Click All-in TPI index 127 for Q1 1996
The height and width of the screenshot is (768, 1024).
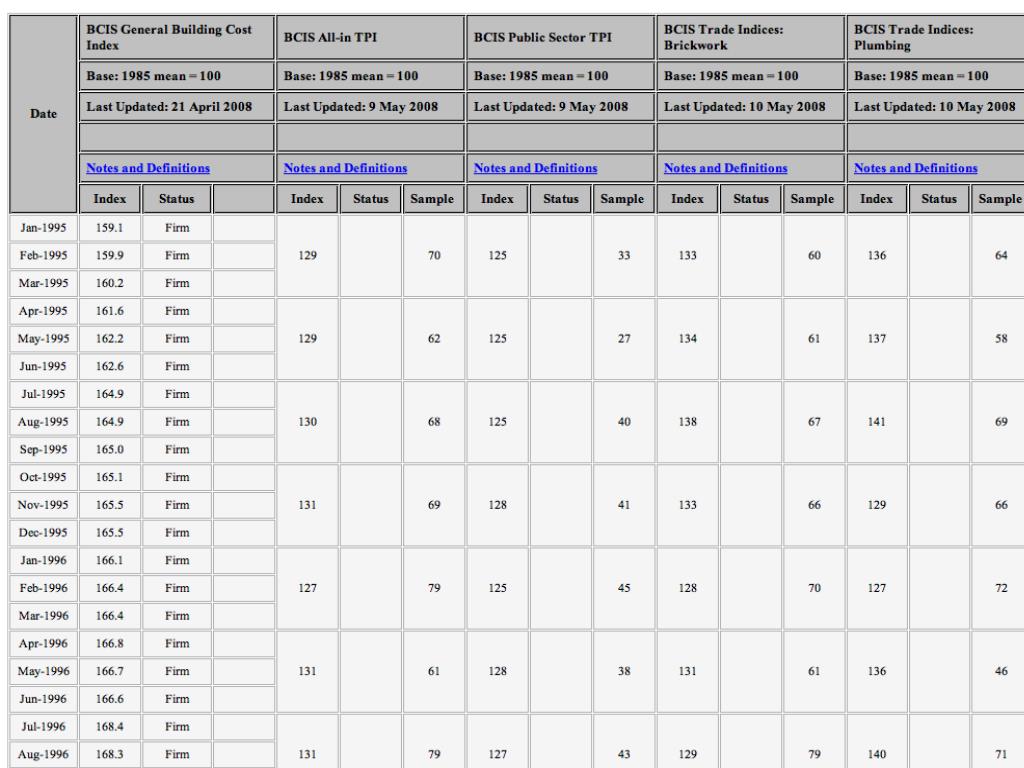308,588
